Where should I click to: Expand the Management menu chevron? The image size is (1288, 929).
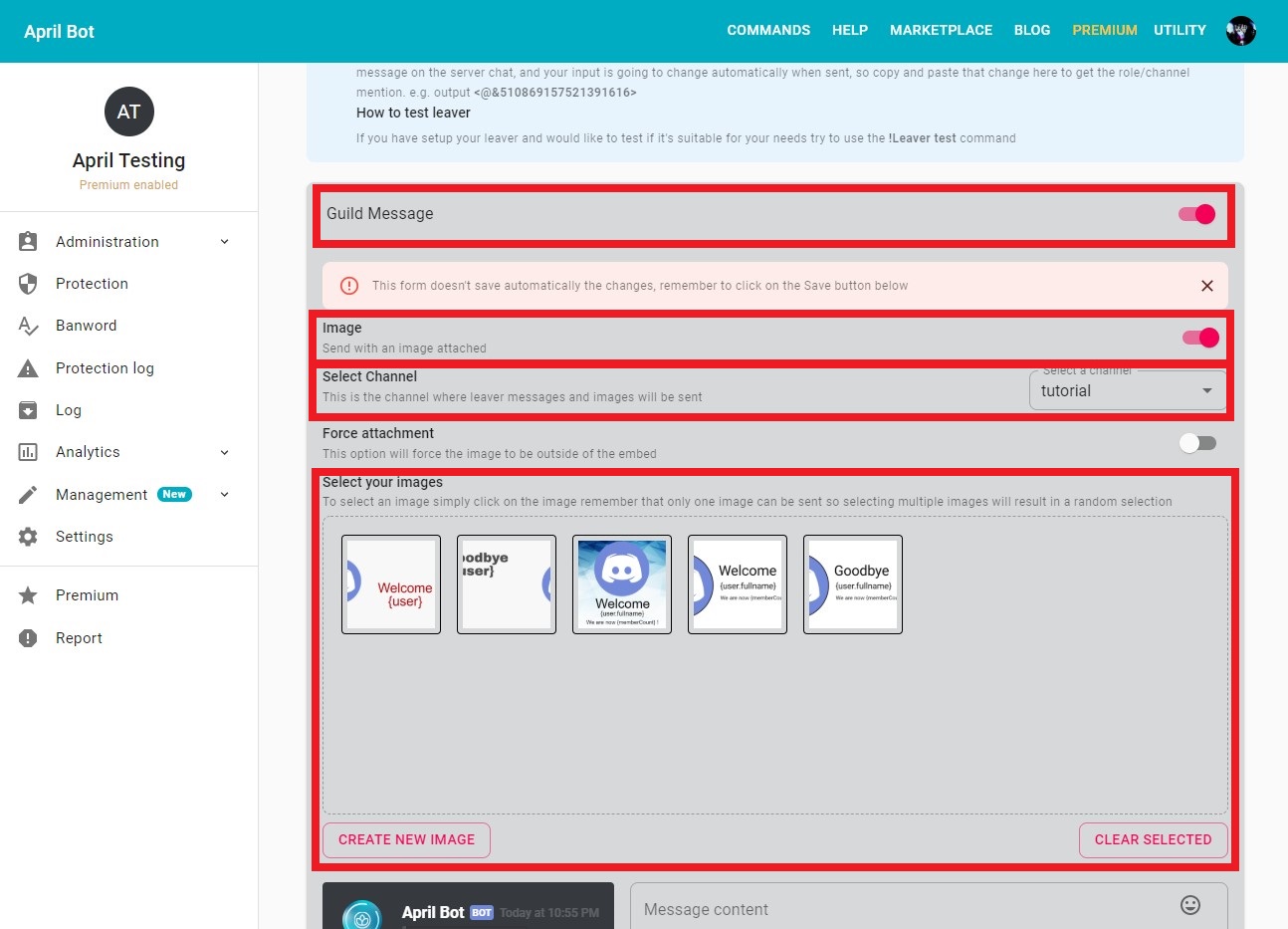coord(225,495)
